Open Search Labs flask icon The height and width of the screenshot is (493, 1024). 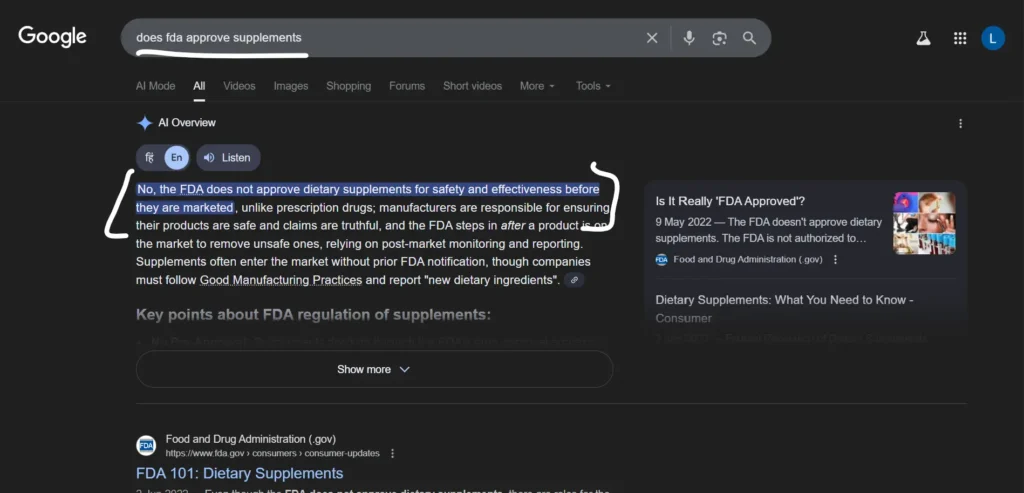pyautogui.click(x=923, y=38)
